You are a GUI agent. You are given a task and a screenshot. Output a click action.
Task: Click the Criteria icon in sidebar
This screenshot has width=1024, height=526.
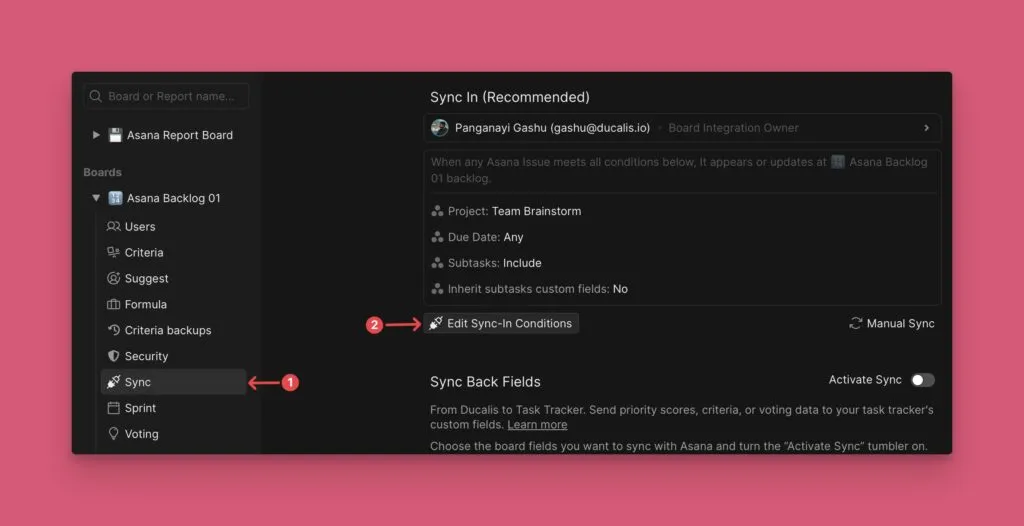[x=114, y=253]
